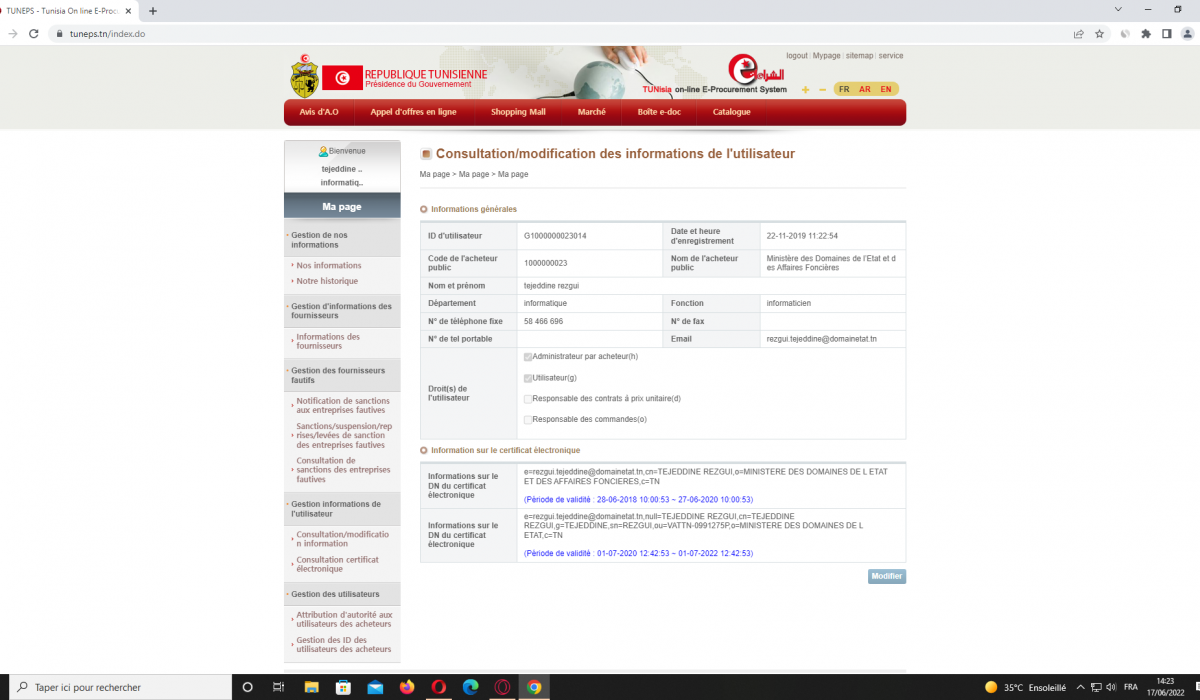Open Informations des fournisseurs link
The image size is (1200, 700).
pos(328,342)
